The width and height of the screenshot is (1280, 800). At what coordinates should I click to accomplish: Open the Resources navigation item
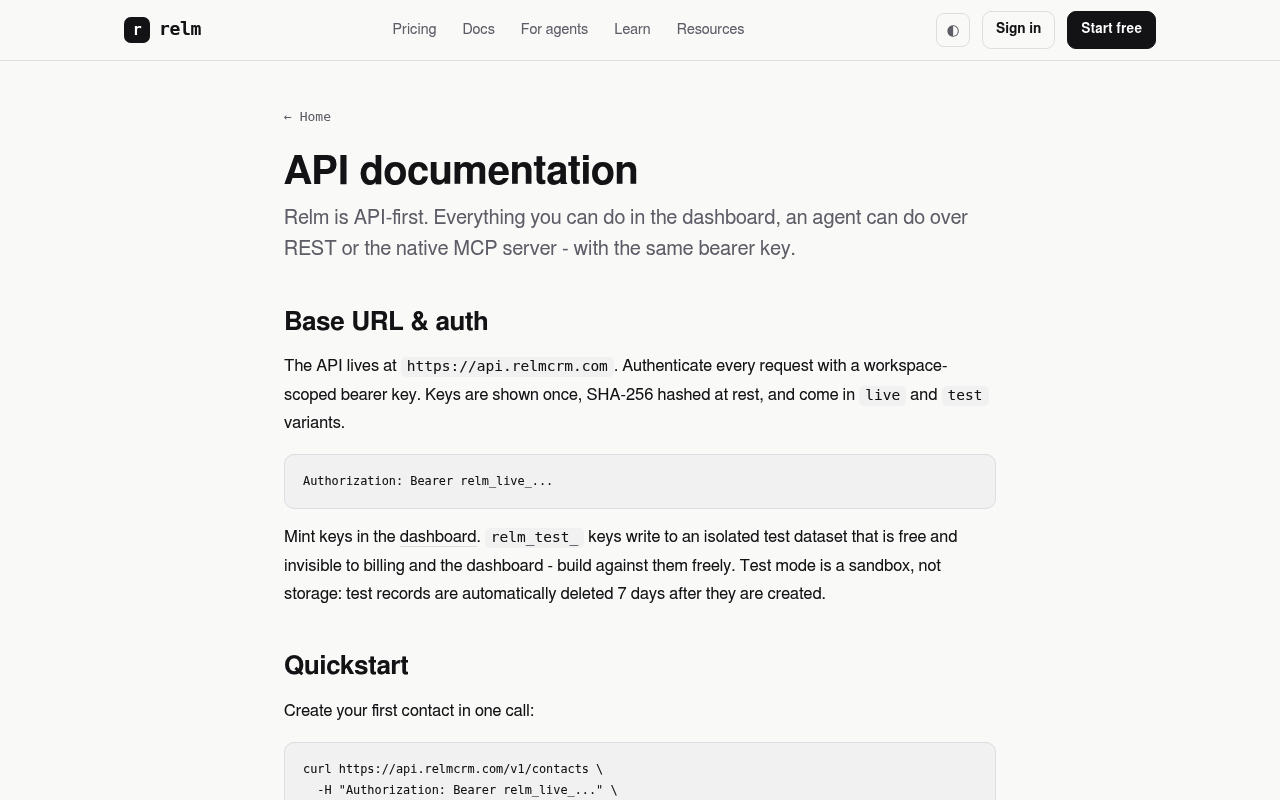[x=710, y=29]
